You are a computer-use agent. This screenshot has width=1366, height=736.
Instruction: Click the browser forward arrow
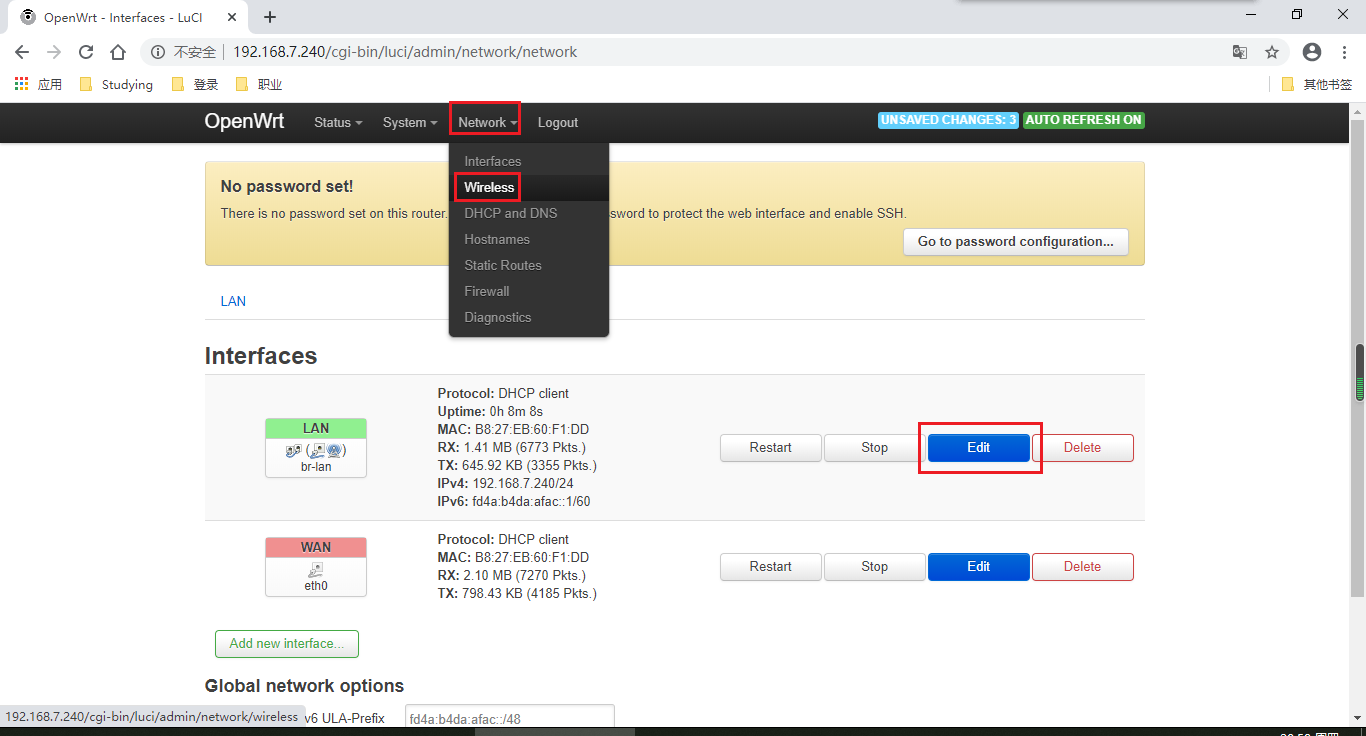54,52
